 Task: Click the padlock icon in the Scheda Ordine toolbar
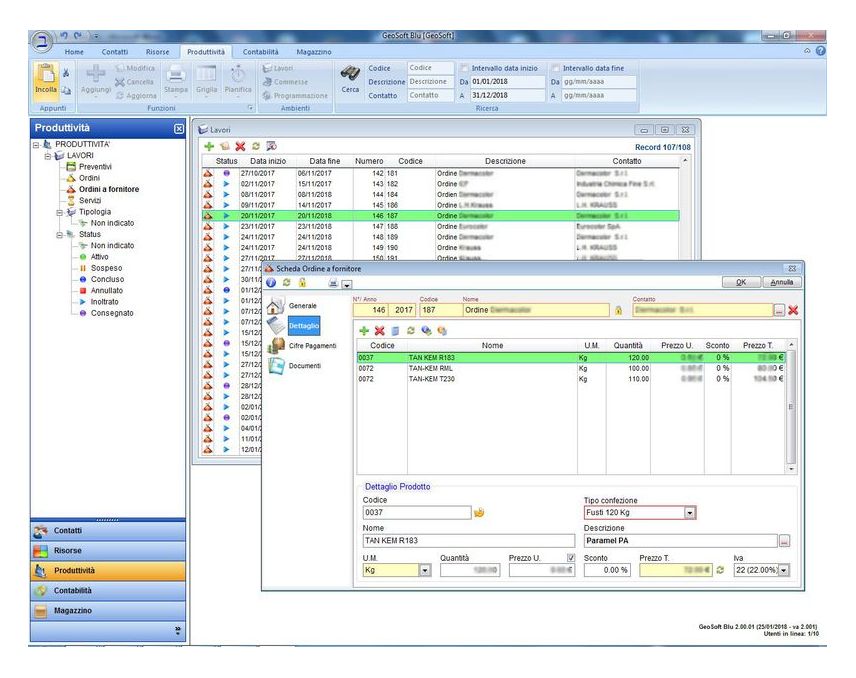pos(302,283)
